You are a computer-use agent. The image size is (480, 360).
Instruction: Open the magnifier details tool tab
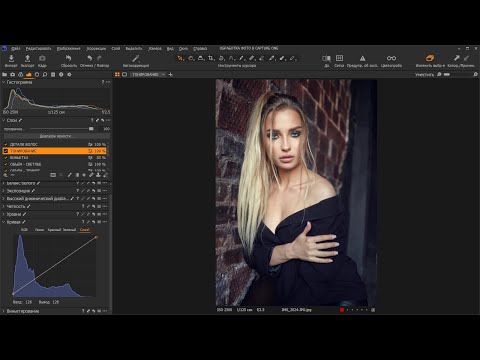[x=45, y=75]
